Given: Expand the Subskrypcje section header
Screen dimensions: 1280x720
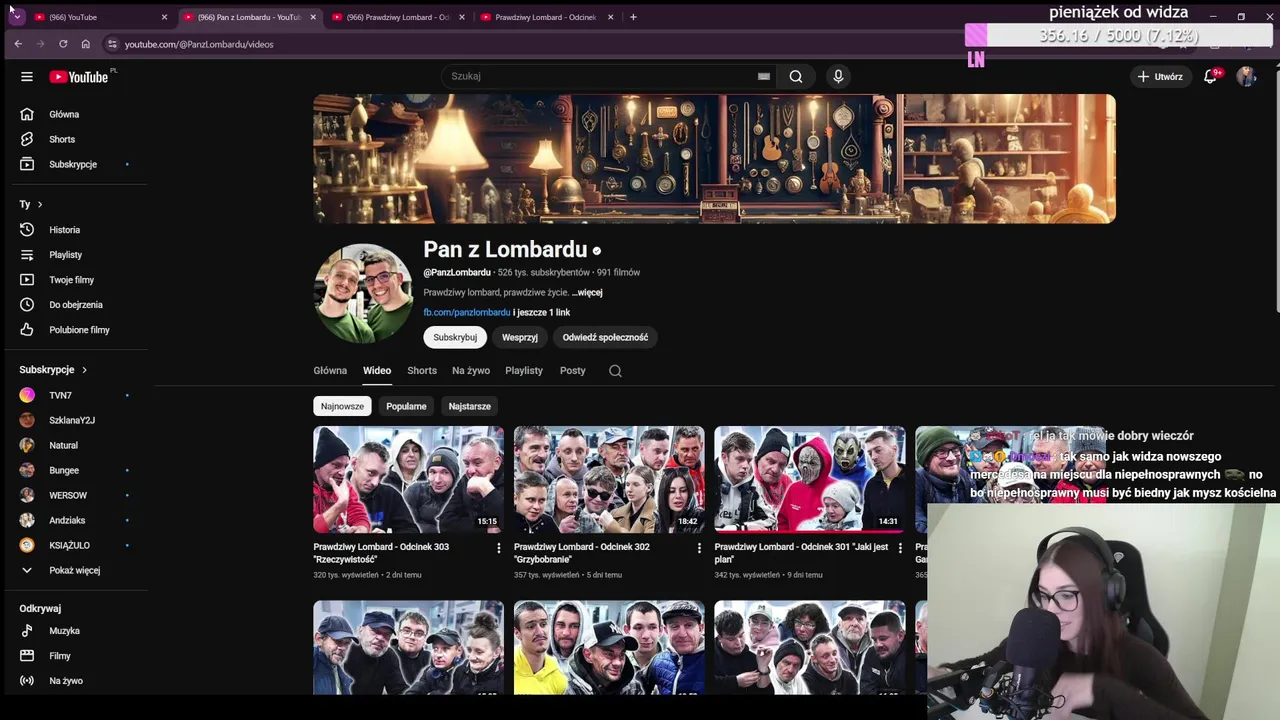Looking at the screenshot, I should [53, 370].
